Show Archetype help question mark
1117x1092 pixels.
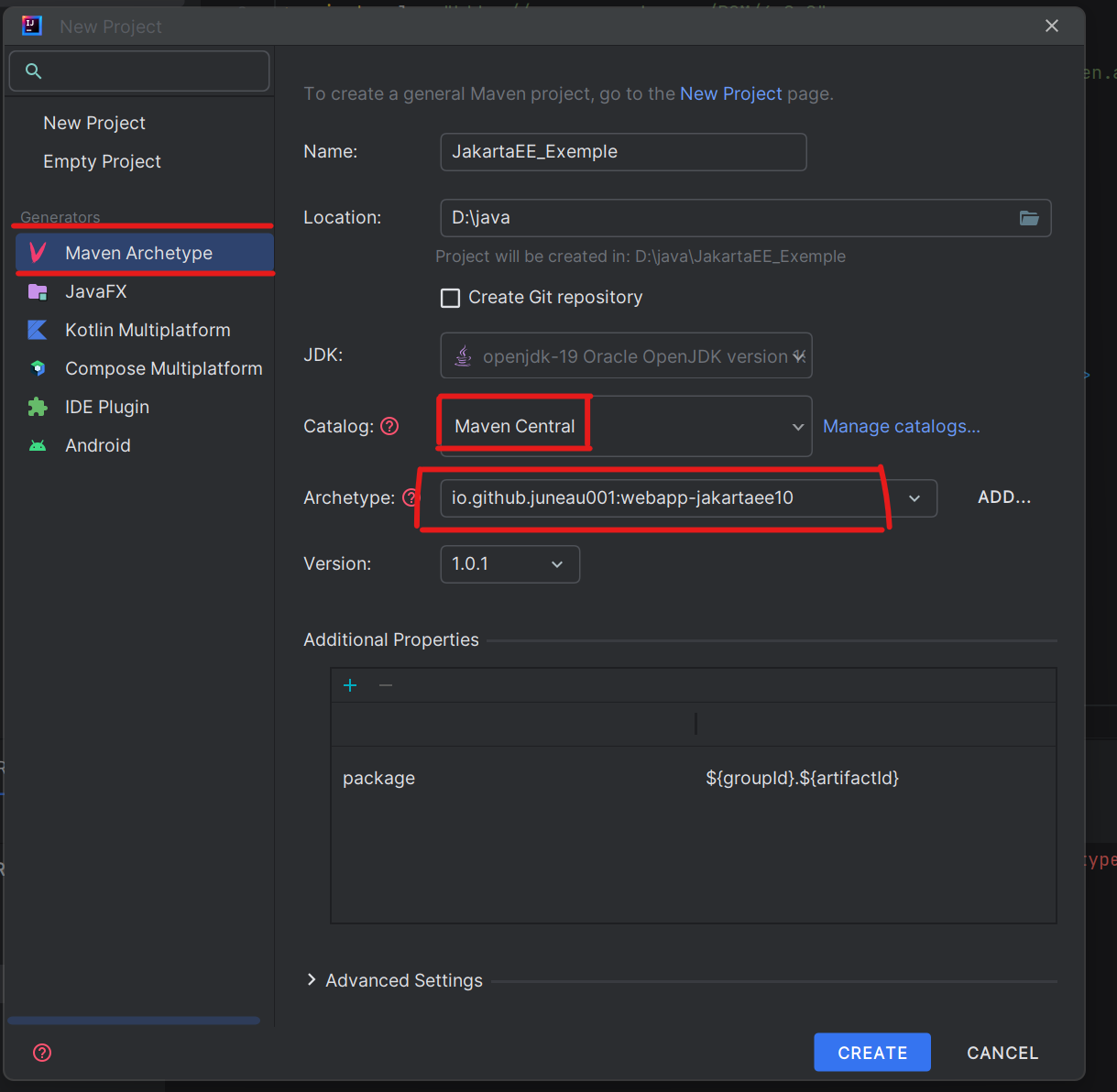pos(410,497)
